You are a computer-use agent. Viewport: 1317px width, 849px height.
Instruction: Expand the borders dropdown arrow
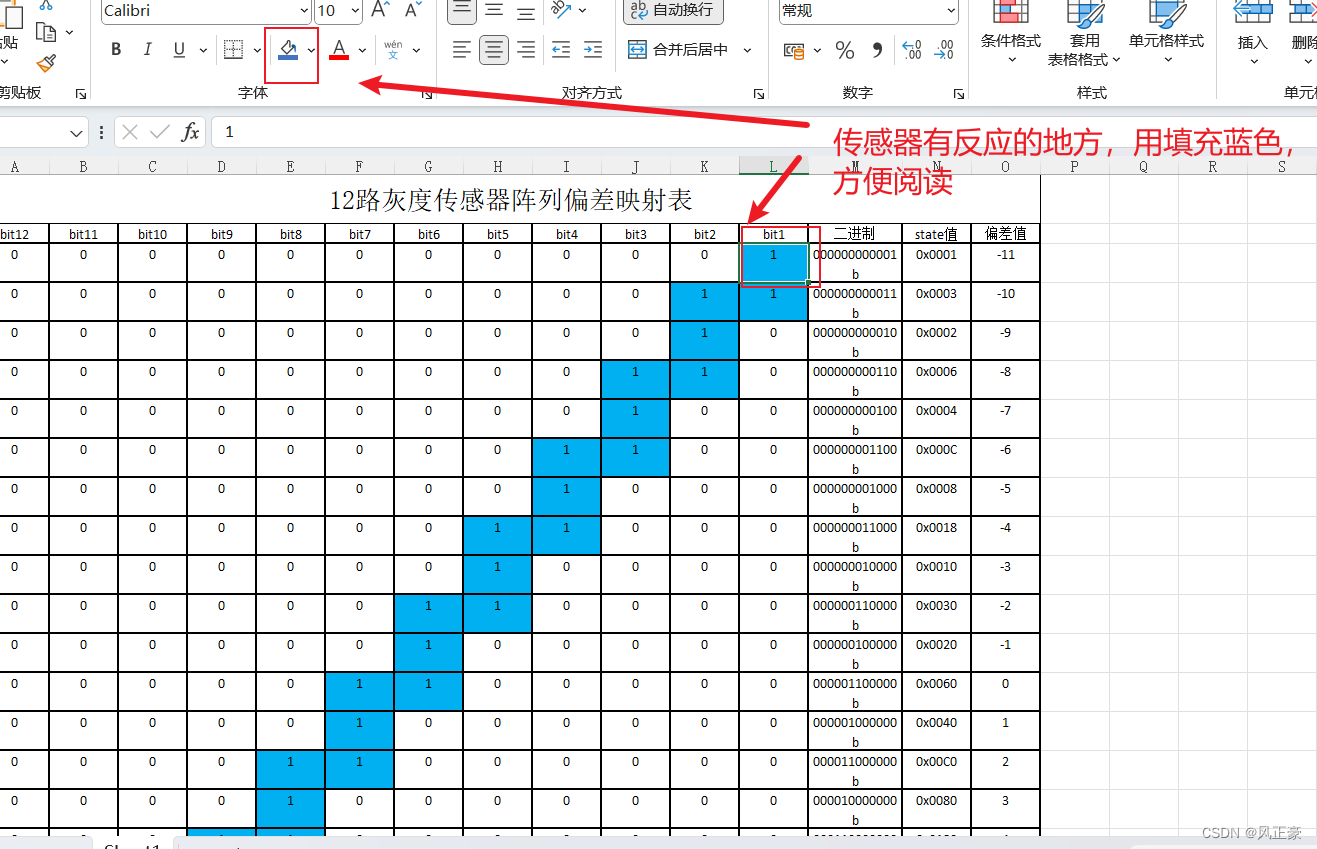point(258,50)
